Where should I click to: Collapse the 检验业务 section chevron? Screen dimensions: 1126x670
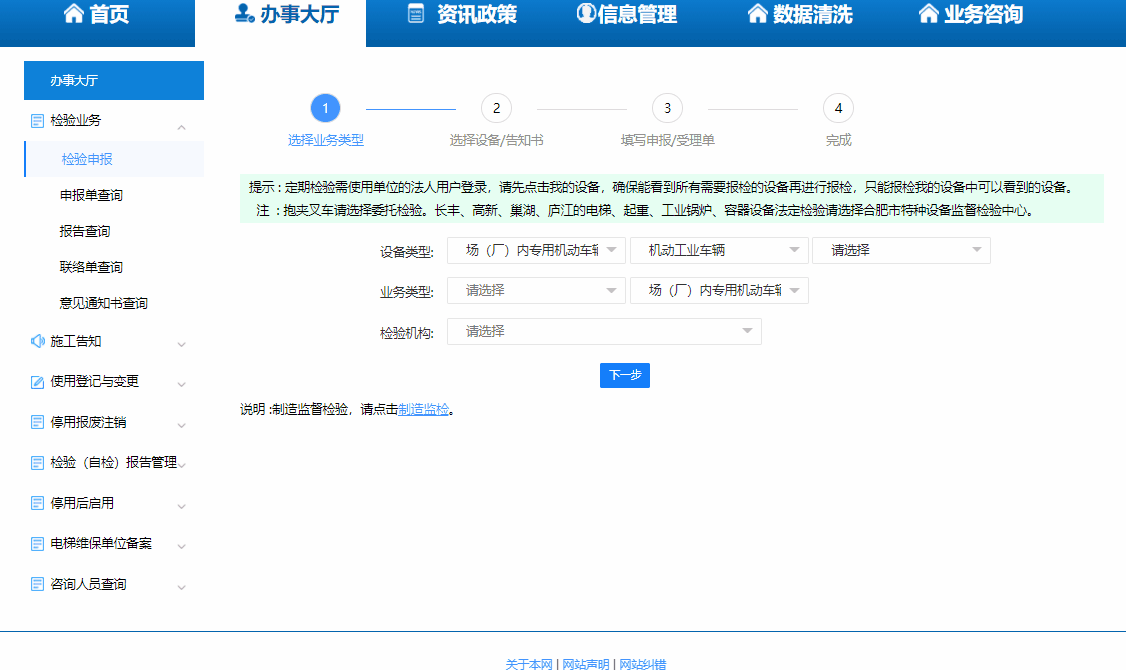[182, 128]
